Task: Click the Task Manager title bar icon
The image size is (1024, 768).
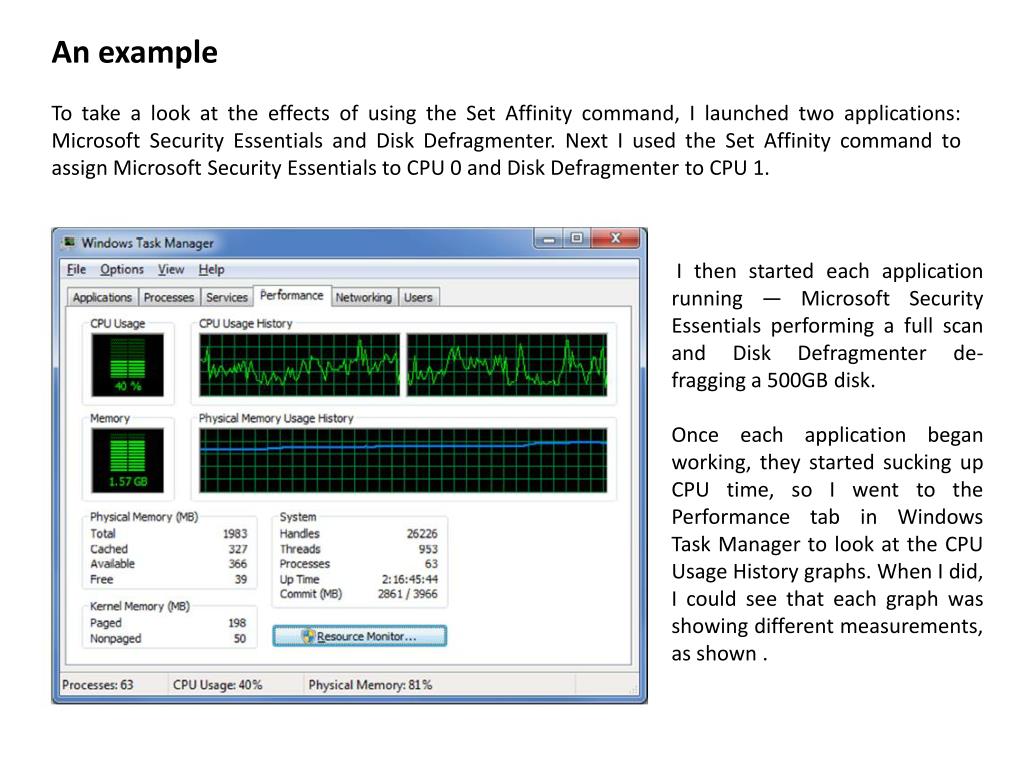Action: (x=68, y=243)
